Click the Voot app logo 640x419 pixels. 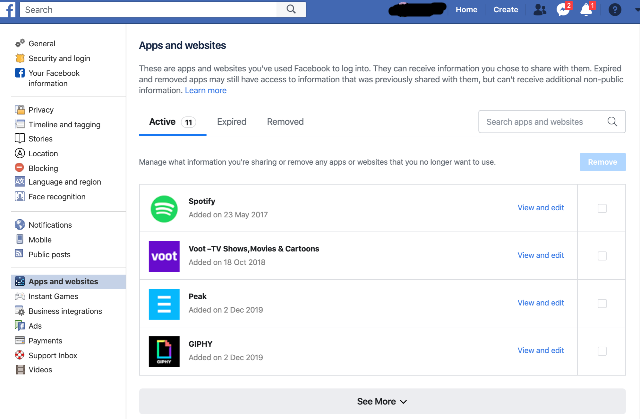(x=164, y=256)
